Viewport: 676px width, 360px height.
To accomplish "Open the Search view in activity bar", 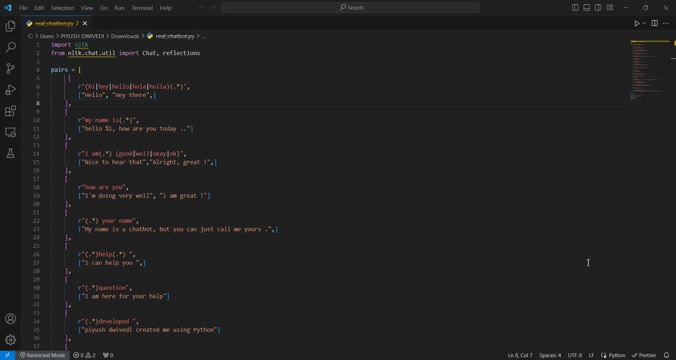I will pyautogui.click(x=10, y=47).
